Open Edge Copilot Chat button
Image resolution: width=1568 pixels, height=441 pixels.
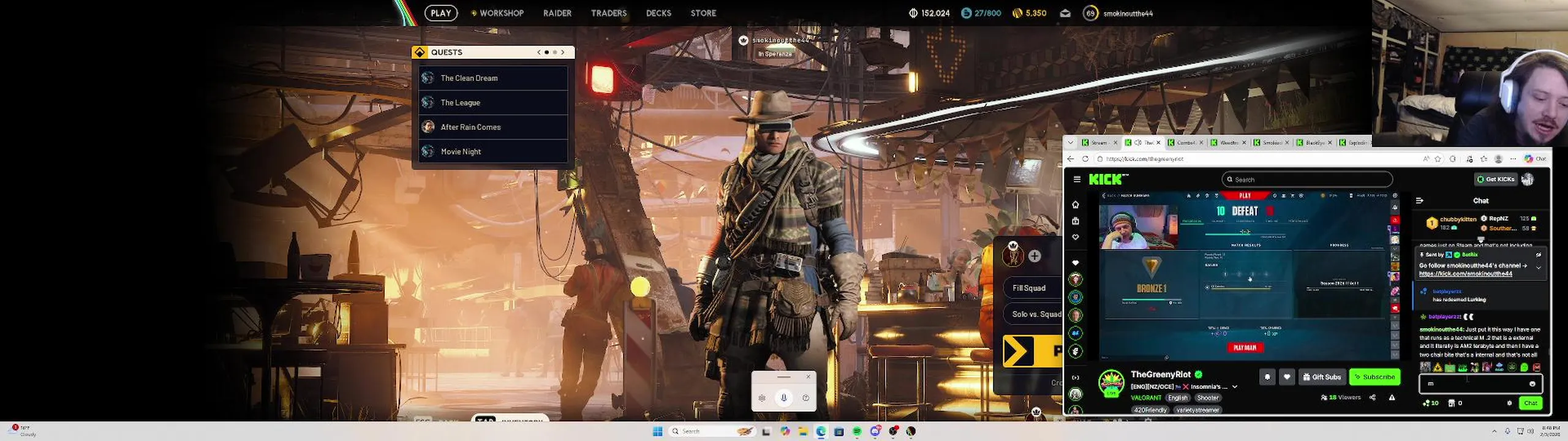tap(1536, 159)
